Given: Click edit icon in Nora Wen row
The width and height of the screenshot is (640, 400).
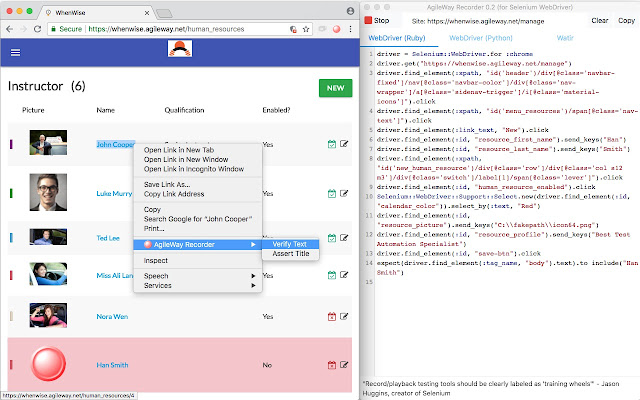Looking at the screenshot, I should pyautogui.click(x=344, y=316).
